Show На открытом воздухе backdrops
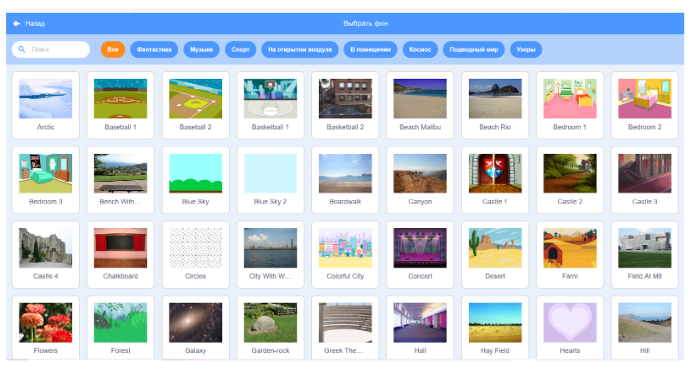This screenshot has width=696, height=383. tap(300, 49)
